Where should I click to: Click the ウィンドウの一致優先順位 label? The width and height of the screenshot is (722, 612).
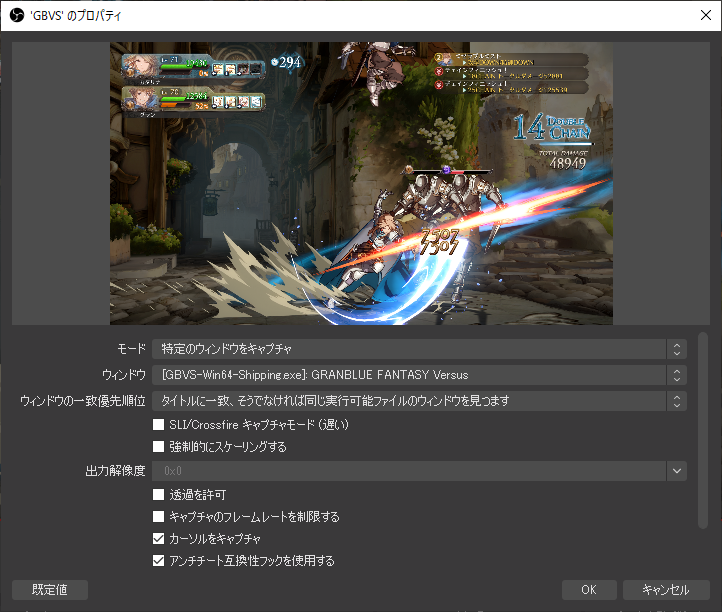83,401
